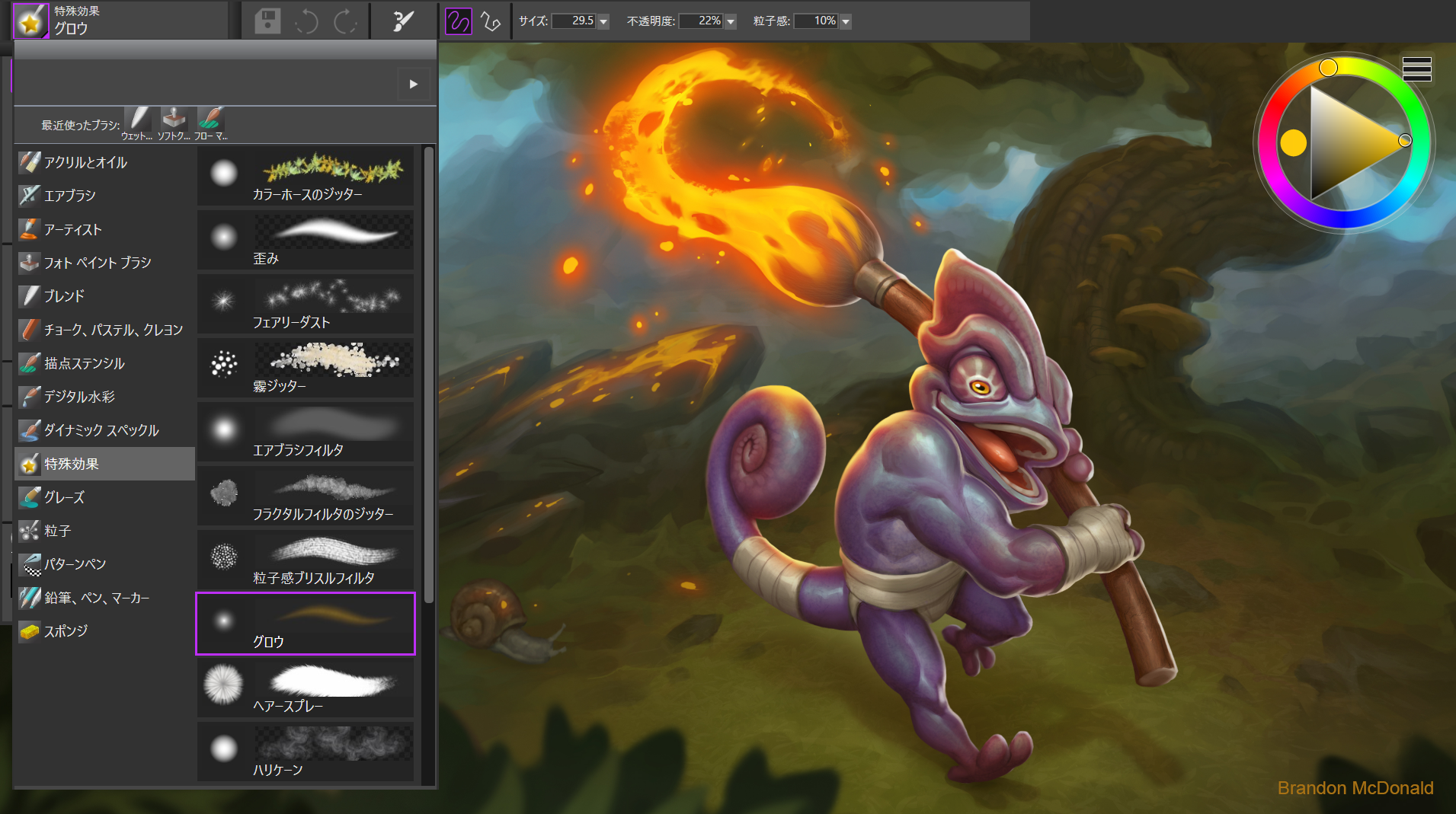Open the 粒子感 grain dropdown arrow

point(846,21)
